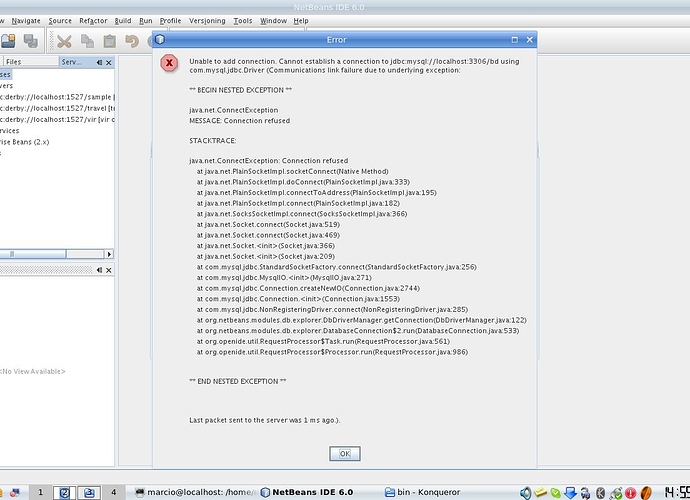Click OK to dismiss the error
Image resolution: width=690 pixels, height=500 pixels.
click(345, 454)
